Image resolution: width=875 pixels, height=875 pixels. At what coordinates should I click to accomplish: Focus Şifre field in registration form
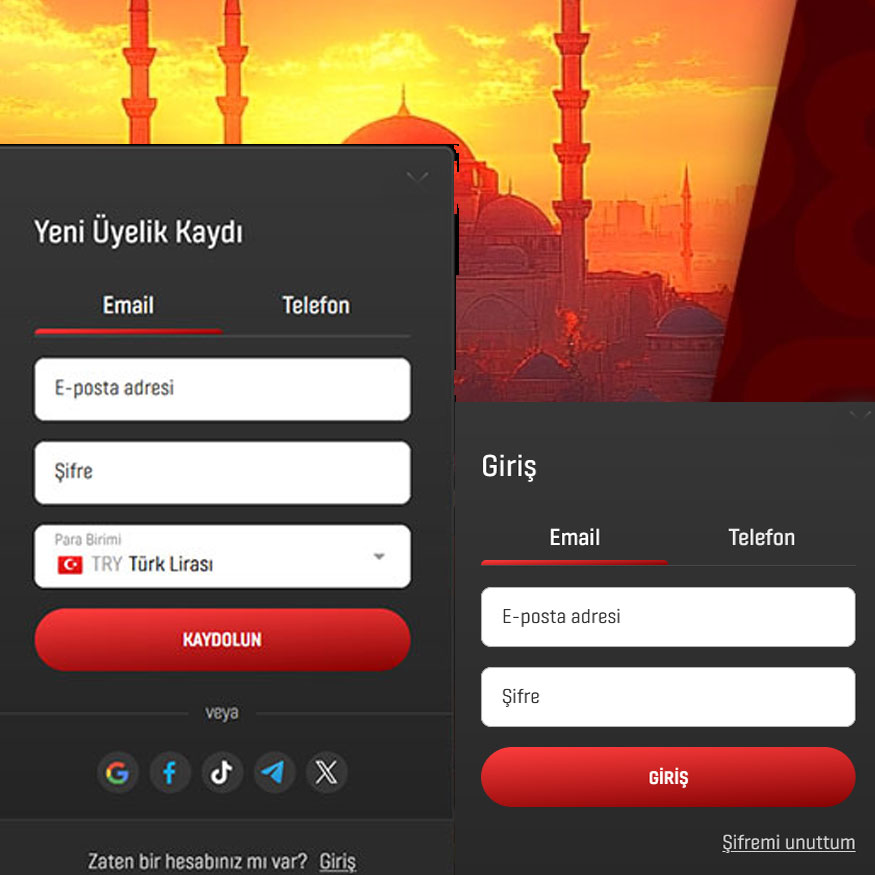pos(223,473)
